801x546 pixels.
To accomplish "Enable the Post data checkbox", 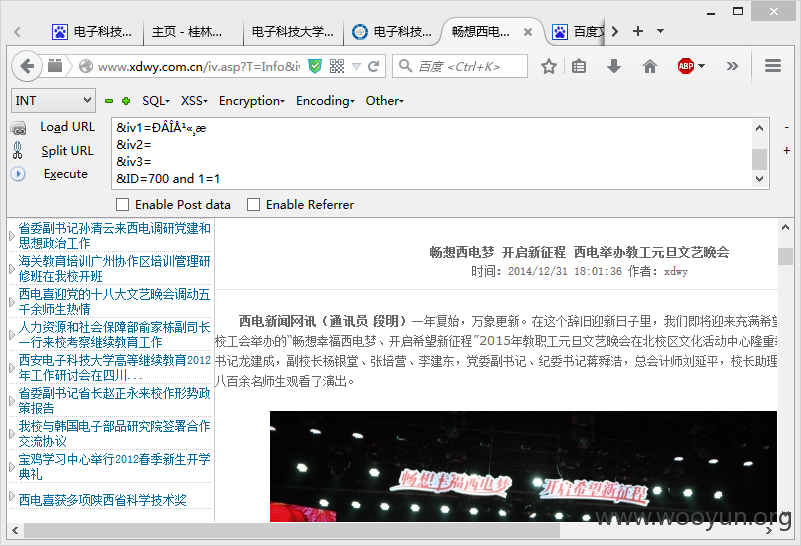I will click(x=123, y=205).
